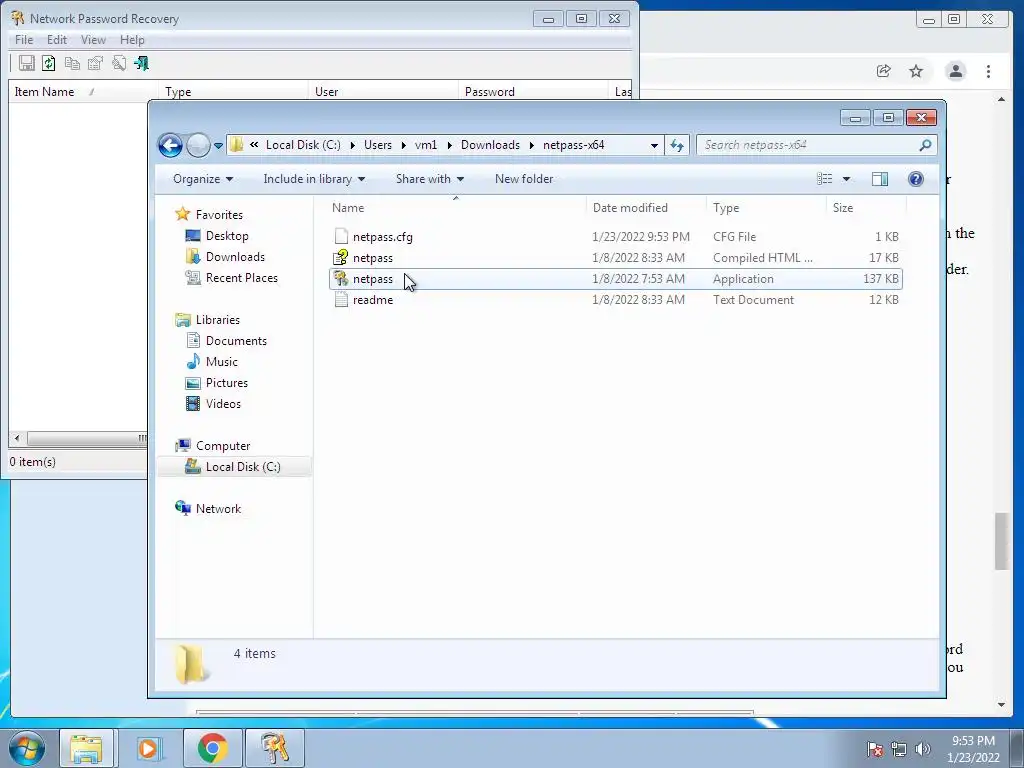Expand dropdown arrow after vm1 breadcrumb
The width and height of the screenshot is (1024, 768).
(449, 145)
